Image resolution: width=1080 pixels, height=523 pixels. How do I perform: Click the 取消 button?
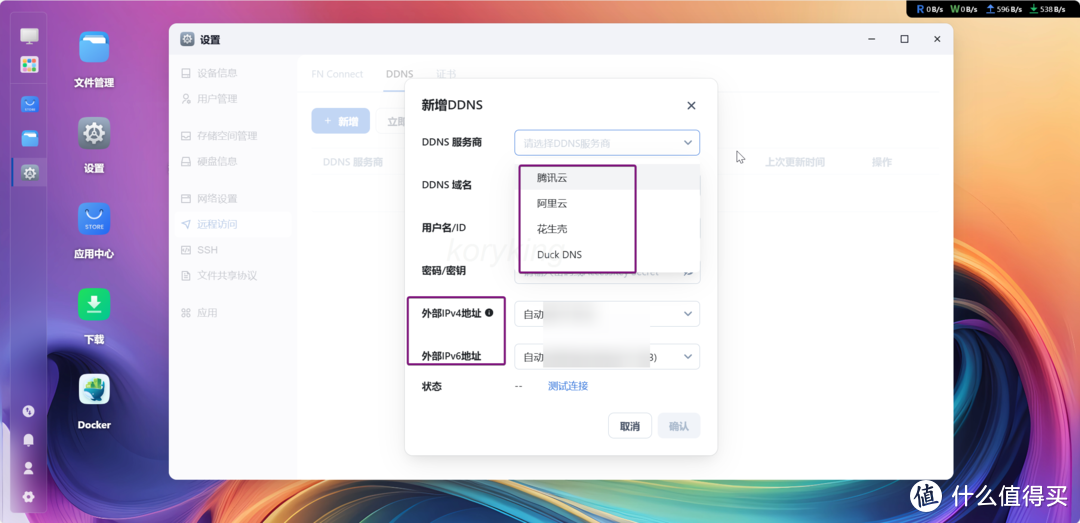point(630,426)
